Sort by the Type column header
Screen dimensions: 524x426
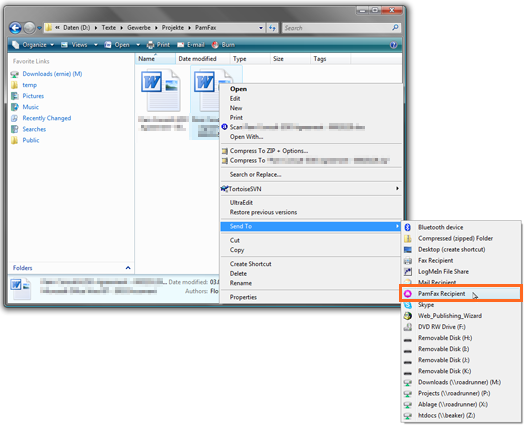point(250,59)
